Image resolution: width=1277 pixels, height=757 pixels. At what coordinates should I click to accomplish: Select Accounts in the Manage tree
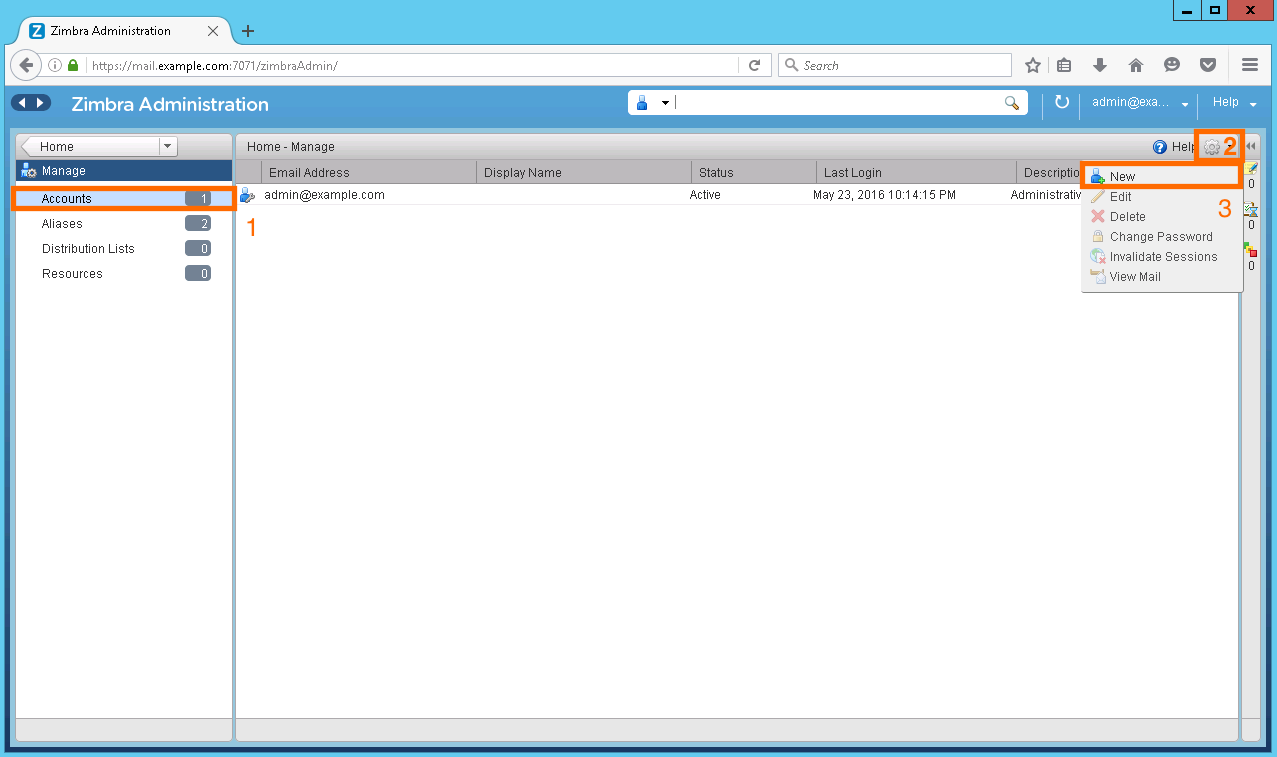(124, 199)
